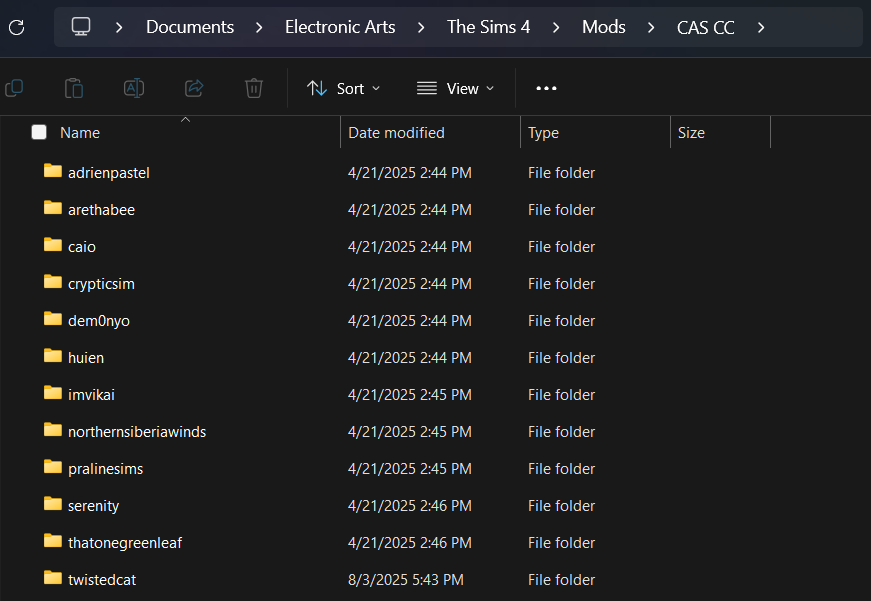This screenshot has width=871, height=601.
Task: Click twistedcat's date 8/3/2025 5:43 PM
Action: coord(406,580)
